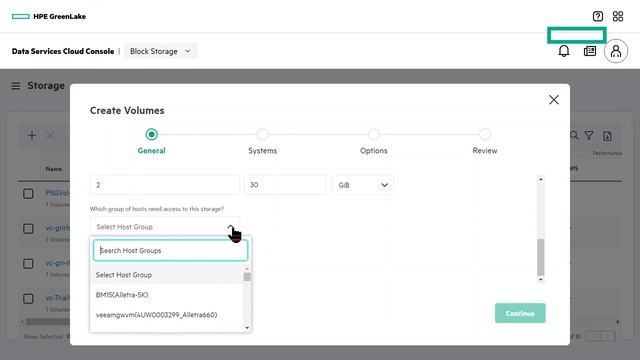Click the volume count field showing 2

pos(164,185)
